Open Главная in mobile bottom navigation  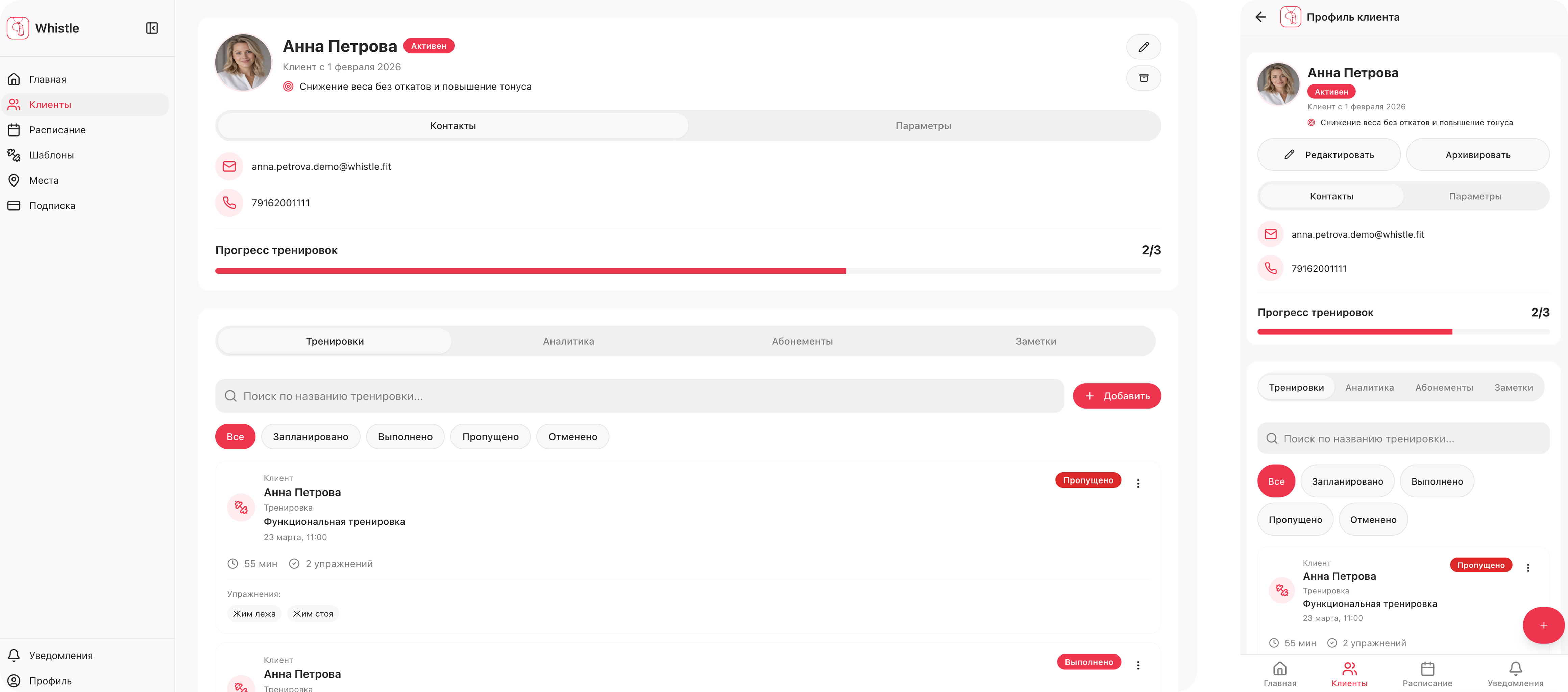tap(1279, 674)
